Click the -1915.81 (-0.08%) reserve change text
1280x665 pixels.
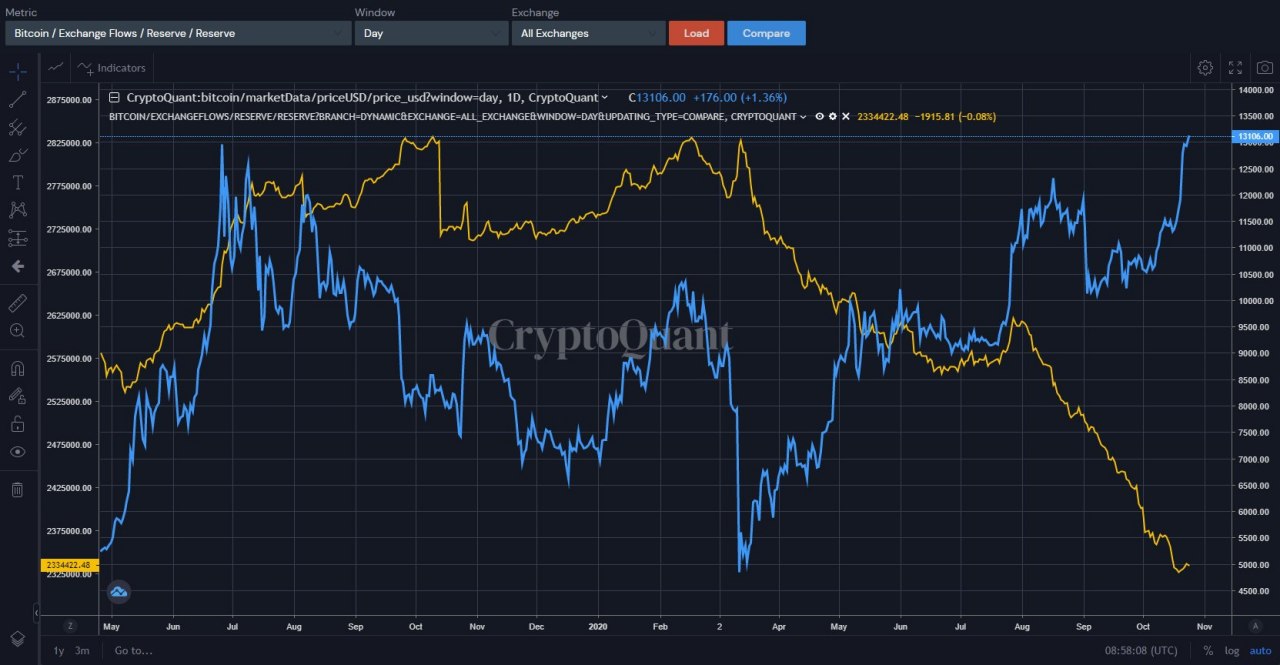[955, 117]
